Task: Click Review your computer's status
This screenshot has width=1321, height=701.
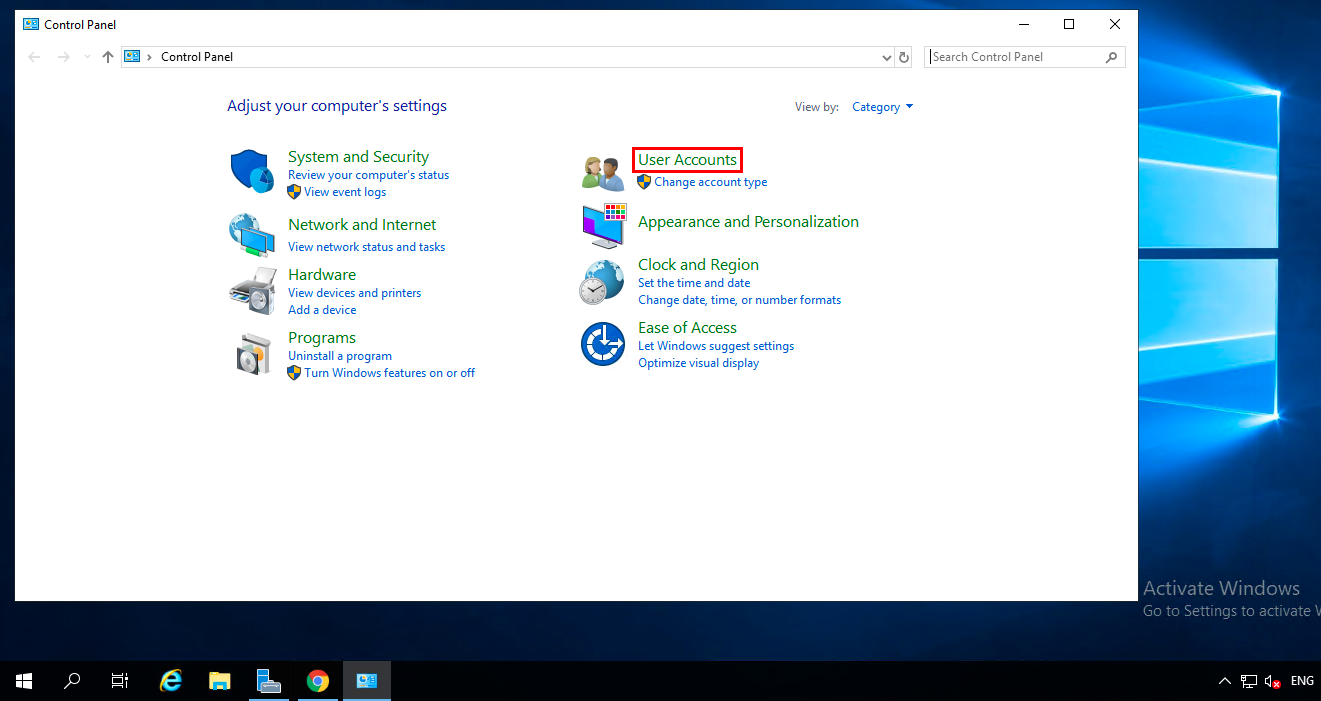Action: (368, 175)
